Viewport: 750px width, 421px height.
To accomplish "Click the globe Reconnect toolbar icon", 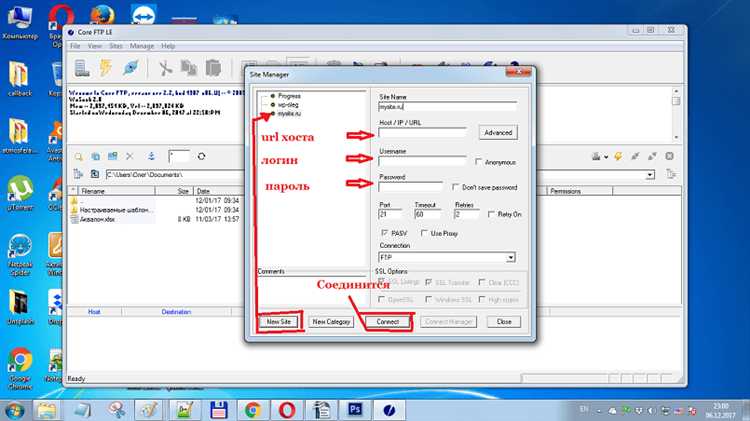I will click(130, 68).
